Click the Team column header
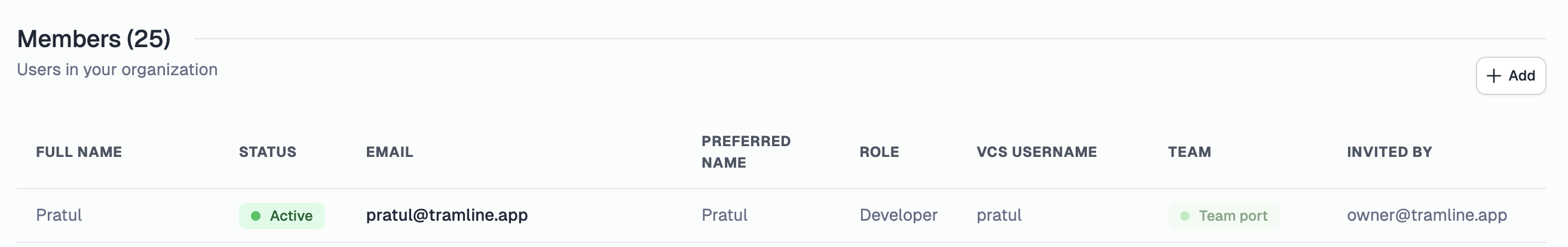Viewport: 1568px width, 247px height. click(1189, 152)
